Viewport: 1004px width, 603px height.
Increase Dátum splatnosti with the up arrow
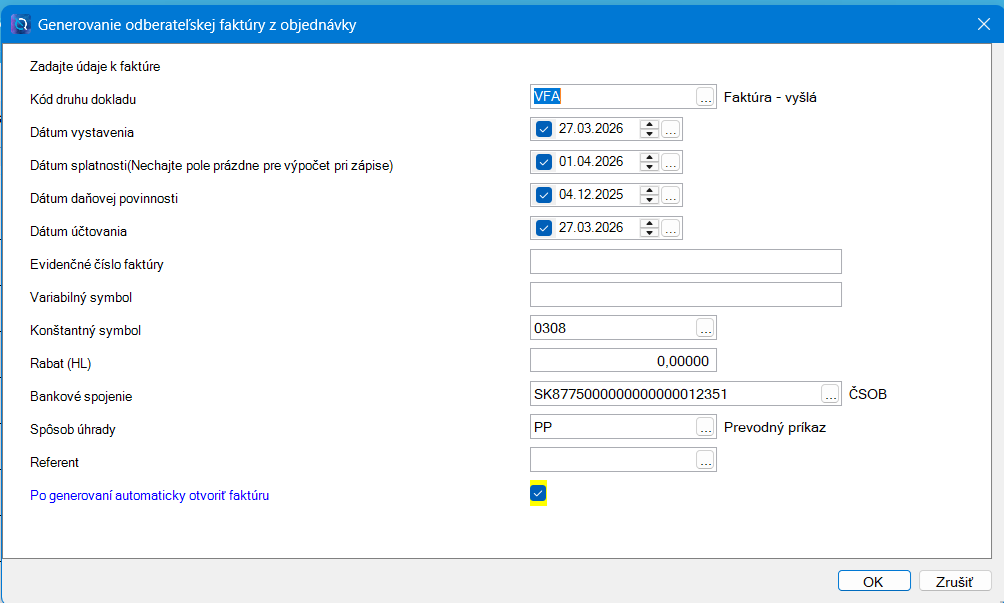pos(650,158)
